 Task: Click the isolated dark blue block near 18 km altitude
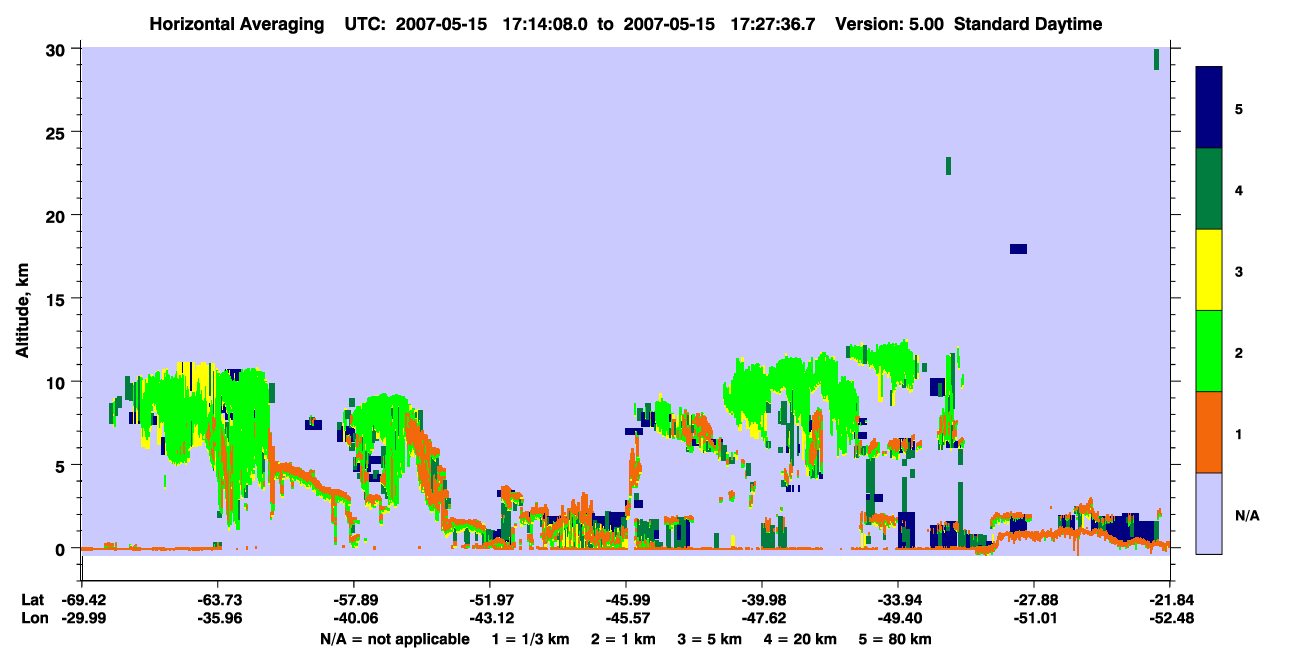coord(1018,248)
